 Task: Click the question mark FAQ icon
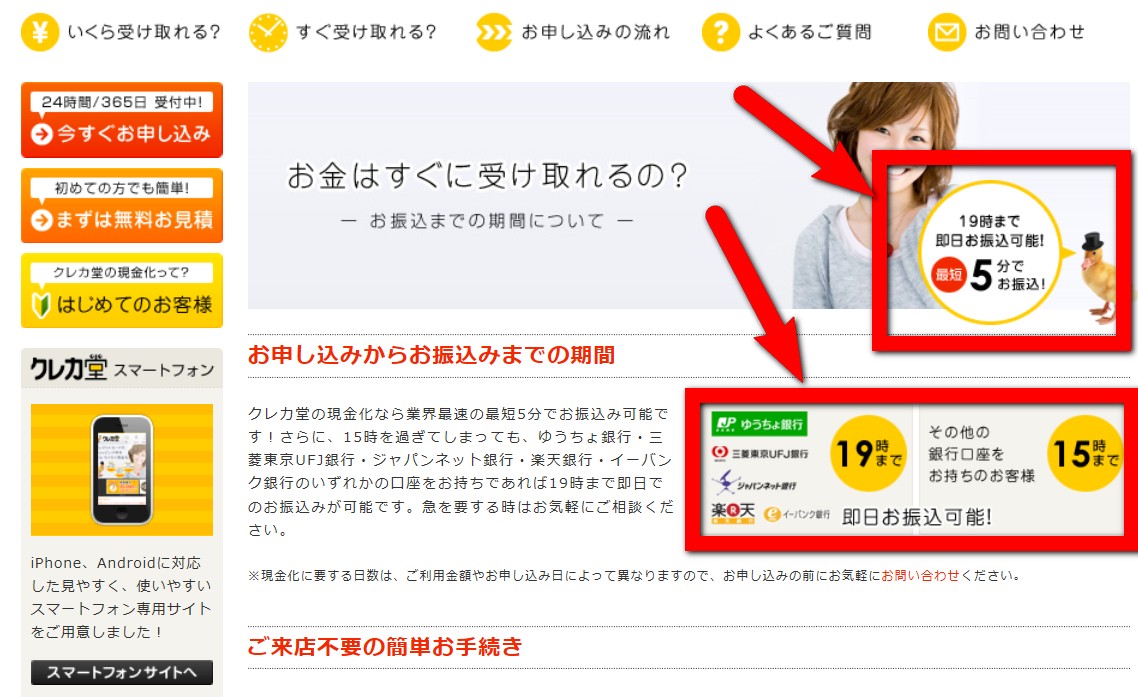tap(720, 32)
